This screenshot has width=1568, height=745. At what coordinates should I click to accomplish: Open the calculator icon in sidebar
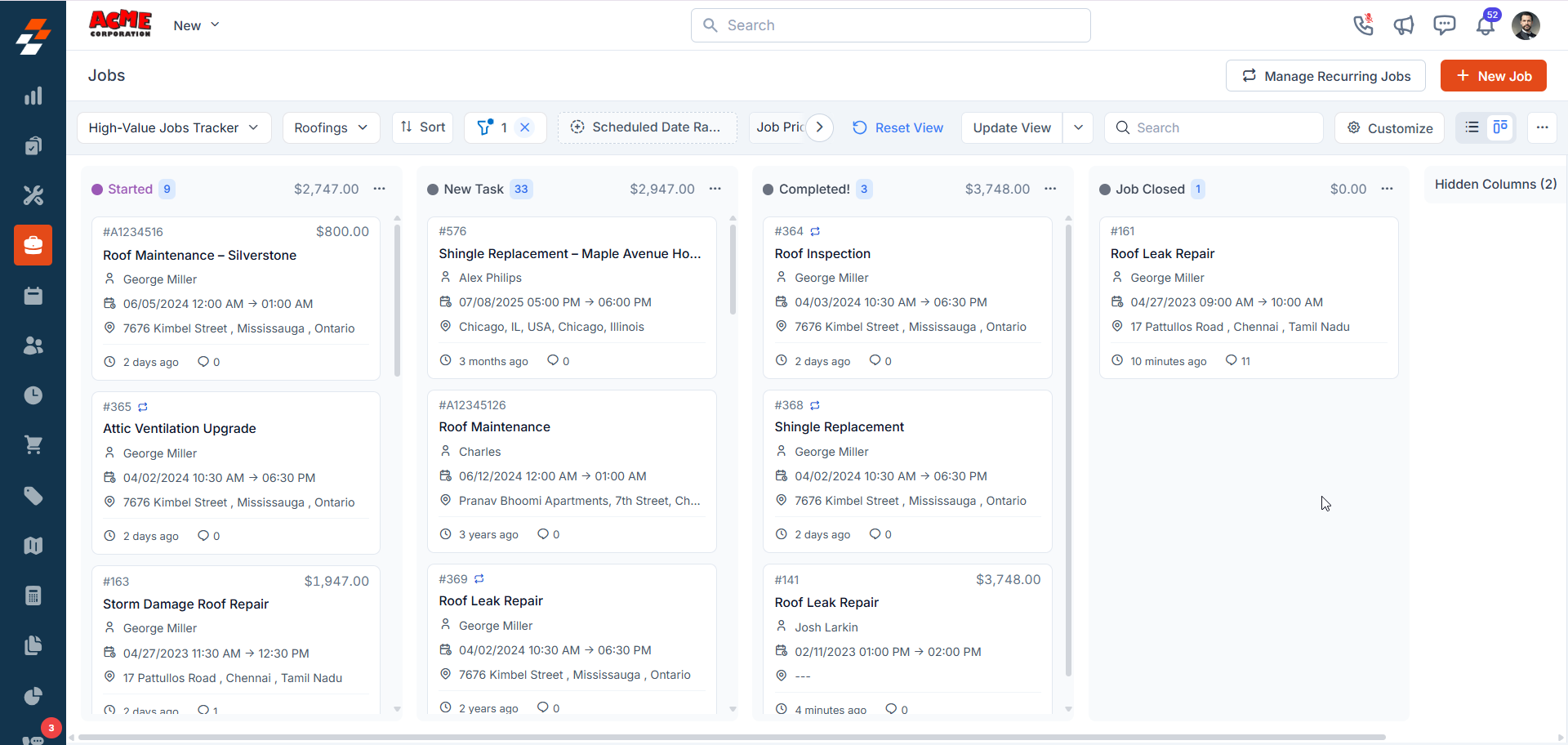click(x=33, y=596)
